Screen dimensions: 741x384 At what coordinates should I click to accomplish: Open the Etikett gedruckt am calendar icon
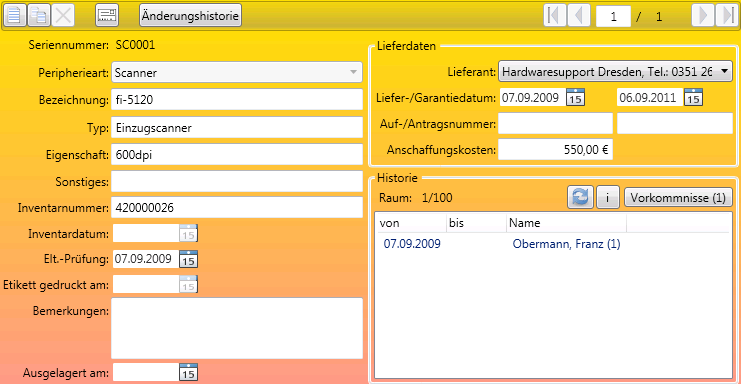189,284
